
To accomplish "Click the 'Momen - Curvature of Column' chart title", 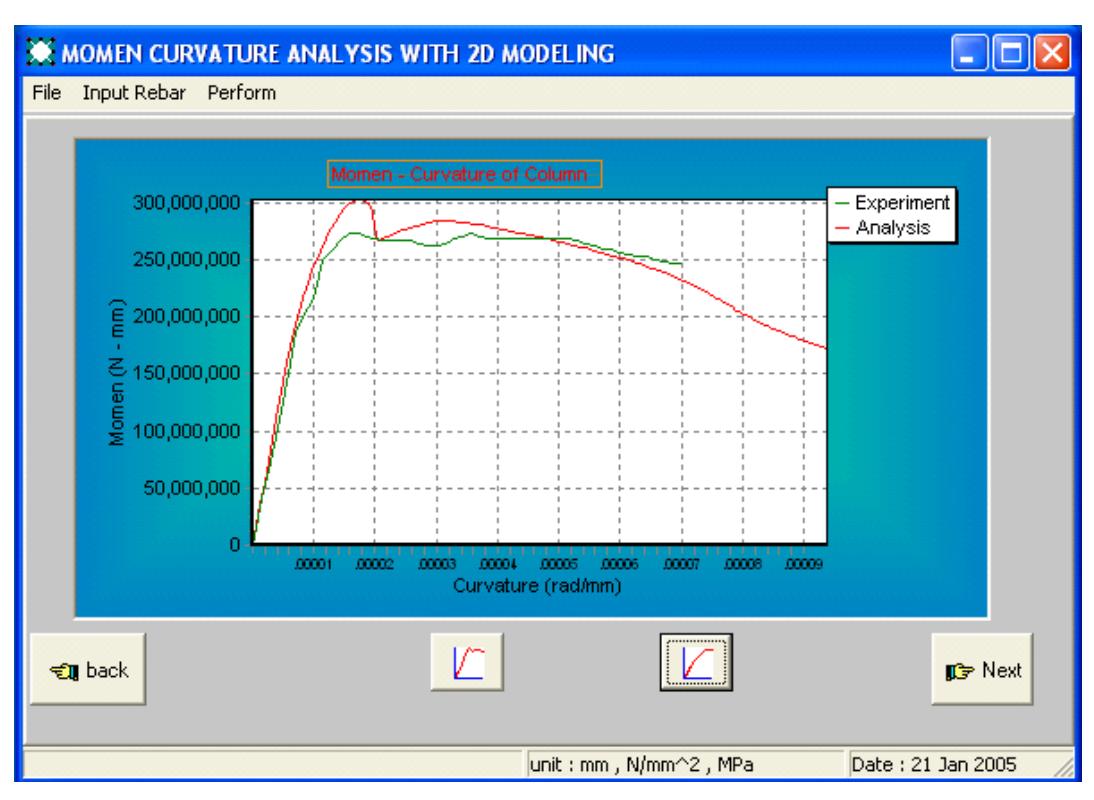I will coord(464,174).
